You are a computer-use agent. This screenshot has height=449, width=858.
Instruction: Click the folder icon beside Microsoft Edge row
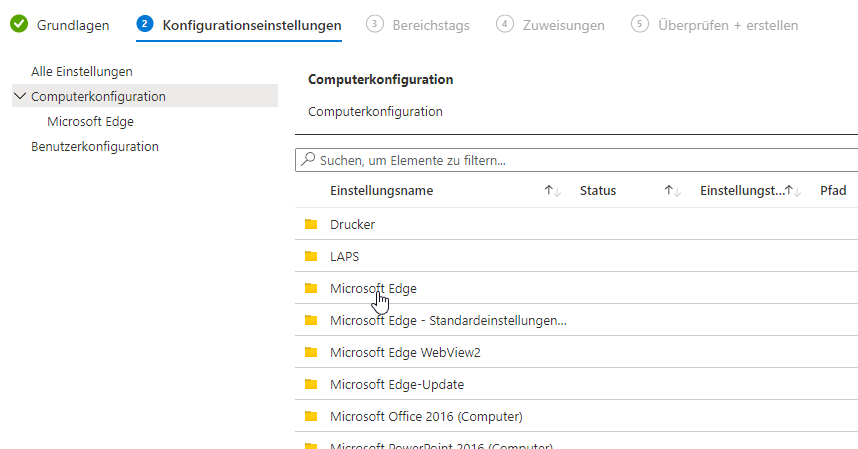click(311, 288)
